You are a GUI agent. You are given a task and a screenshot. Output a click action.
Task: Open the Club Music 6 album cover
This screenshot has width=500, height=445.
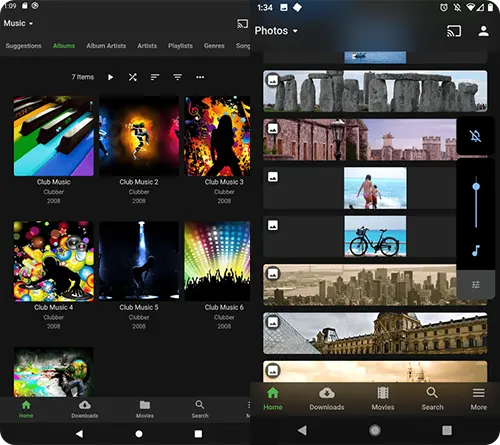pyautogui.click(x=217, y=261)
